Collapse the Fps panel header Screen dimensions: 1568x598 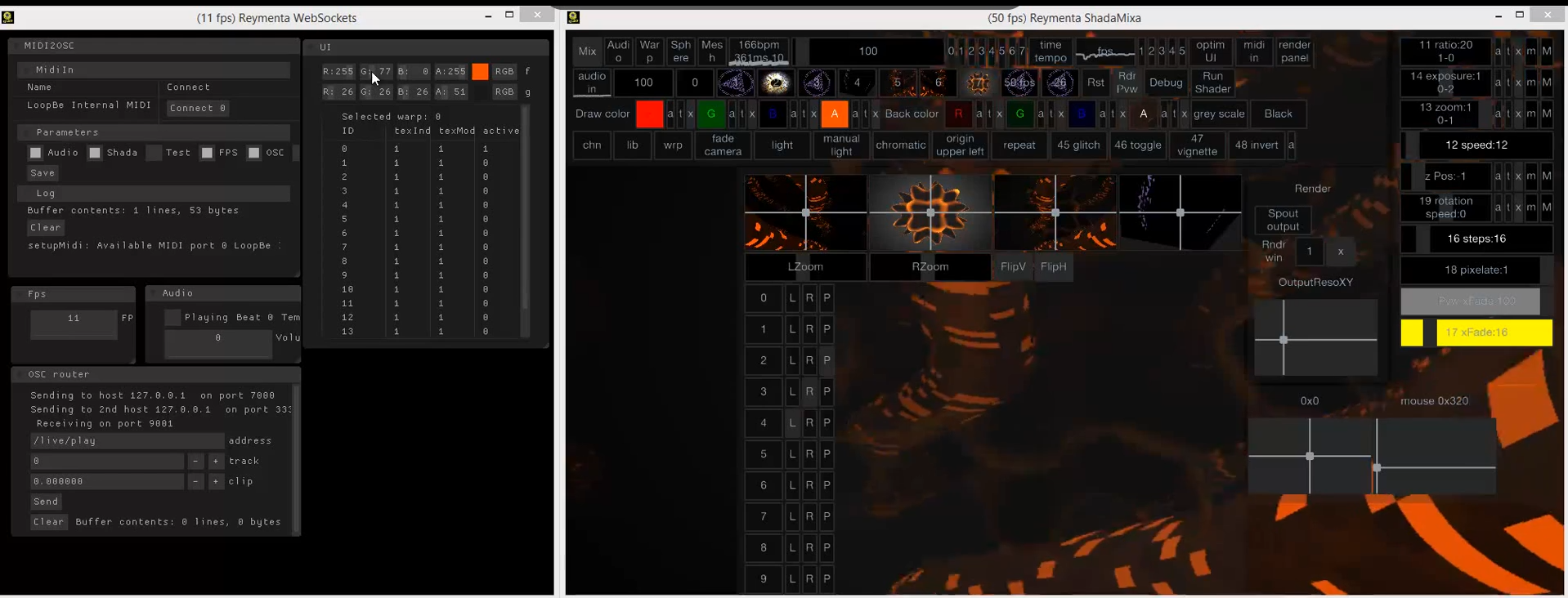74,294
